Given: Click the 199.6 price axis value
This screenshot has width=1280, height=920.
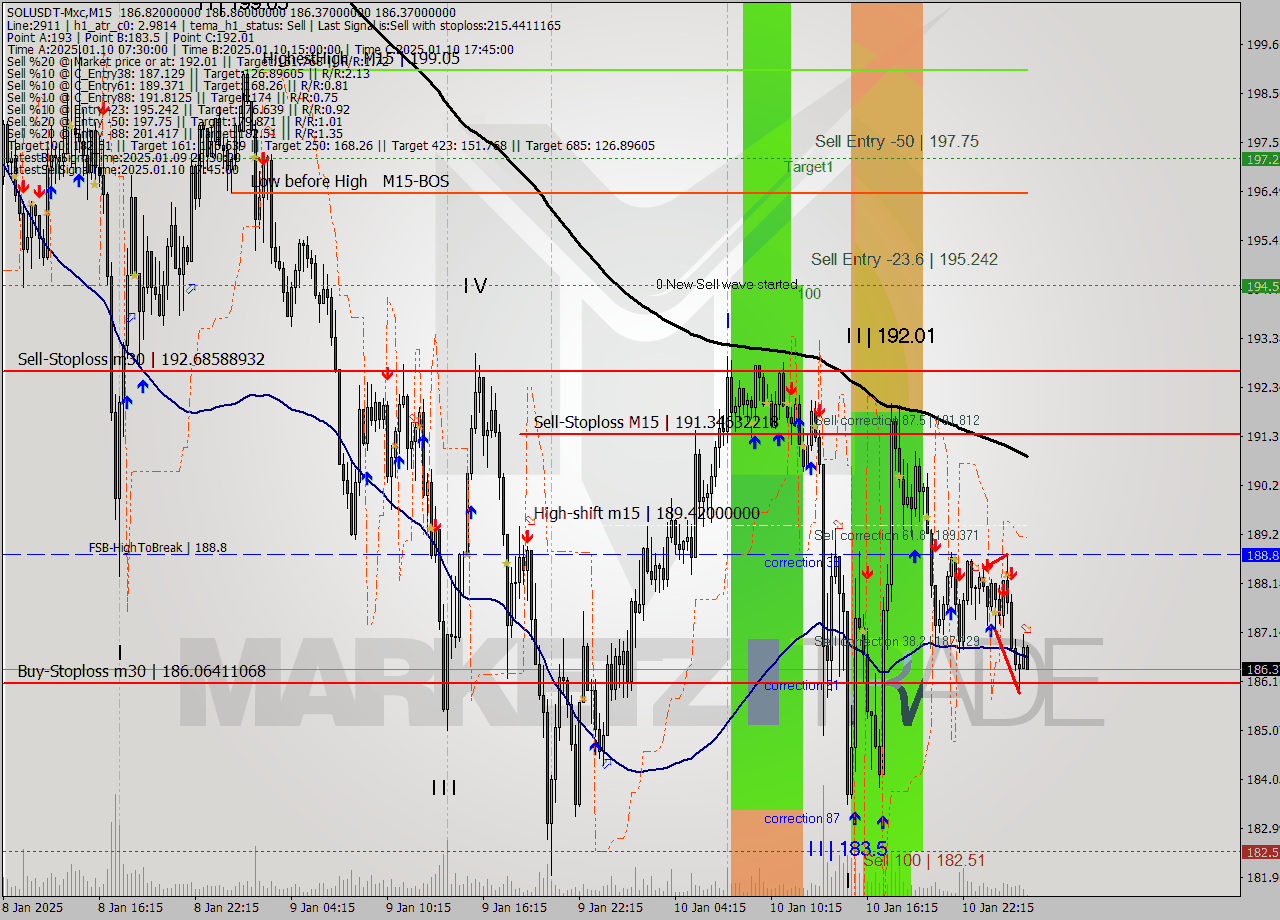Looking at the screenshot, I should [1262, 44].
